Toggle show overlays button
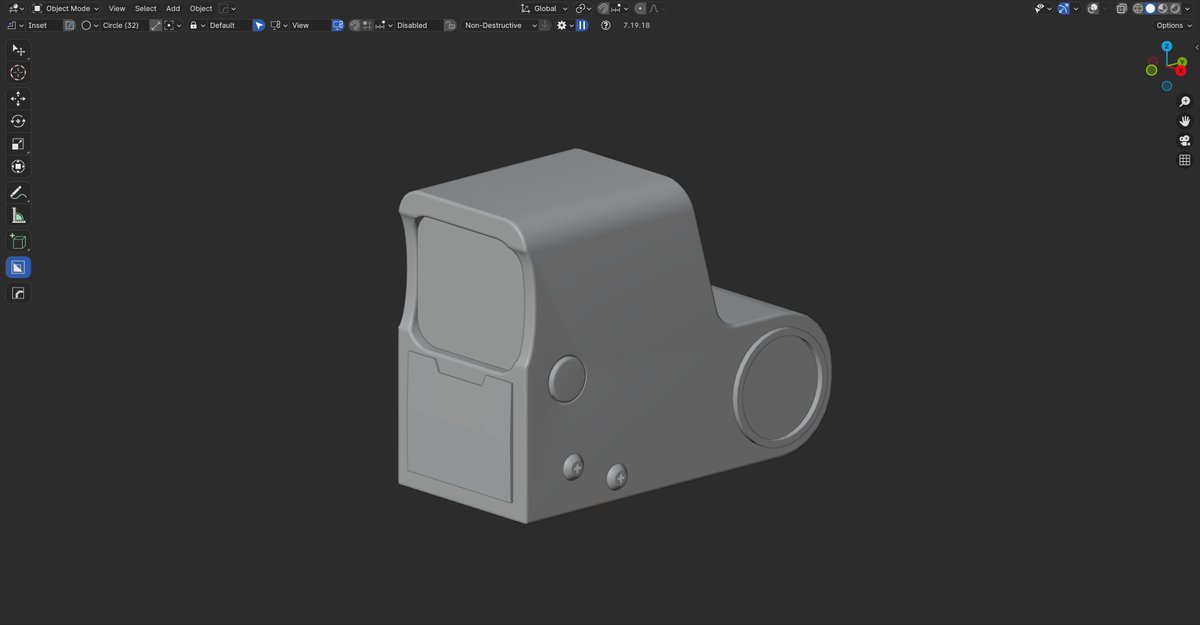 (1093, 8)
